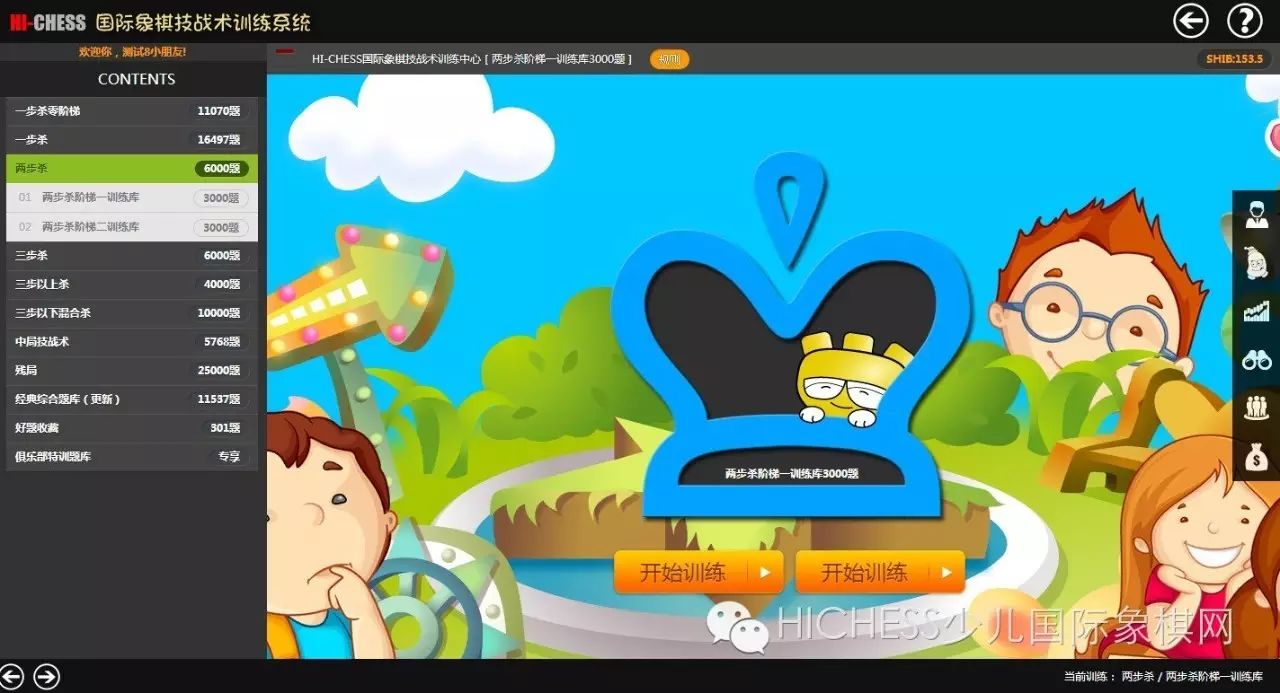Open the 好题收藏 category
The image size is (1280, 693).
coord(131,428)
